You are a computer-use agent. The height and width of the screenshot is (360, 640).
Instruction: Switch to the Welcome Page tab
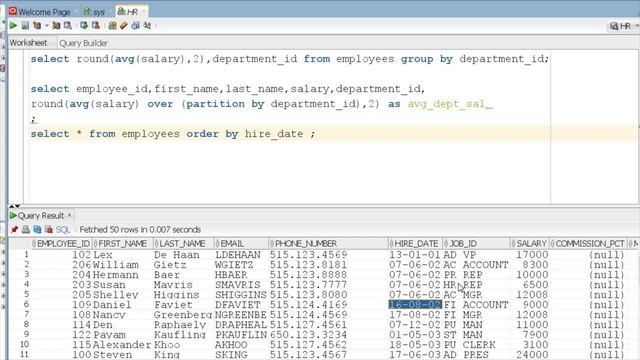40,11
